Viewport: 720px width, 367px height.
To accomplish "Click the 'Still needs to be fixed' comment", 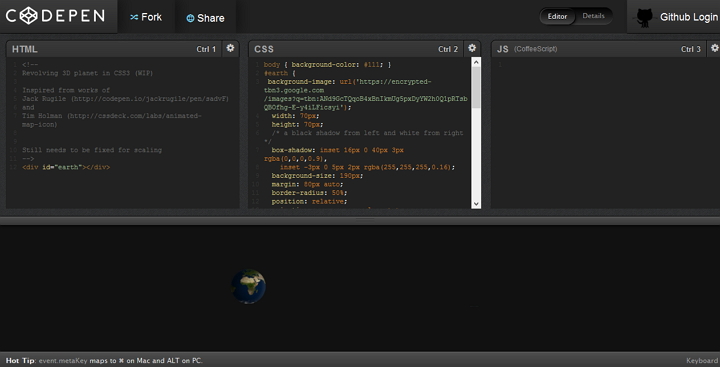I will click(x=92, y=150).
